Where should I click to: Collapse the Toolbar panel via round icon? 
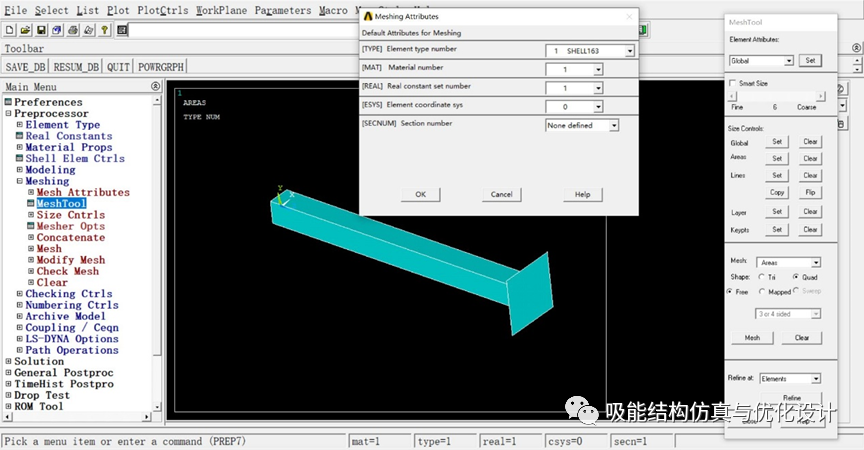pos(856,48)
